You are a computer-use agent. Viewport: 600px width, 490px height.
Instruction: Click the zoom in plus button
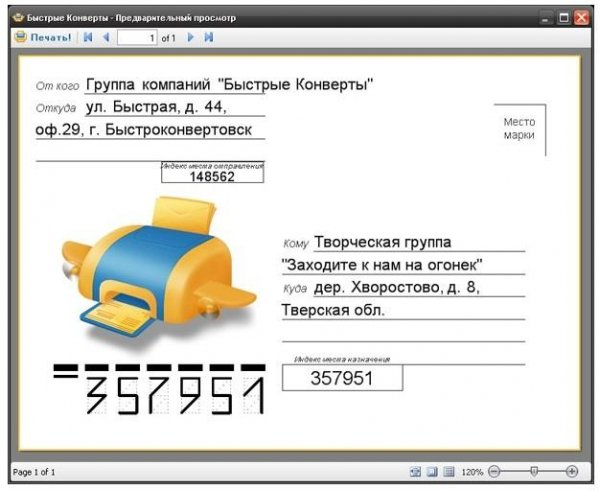572,471
